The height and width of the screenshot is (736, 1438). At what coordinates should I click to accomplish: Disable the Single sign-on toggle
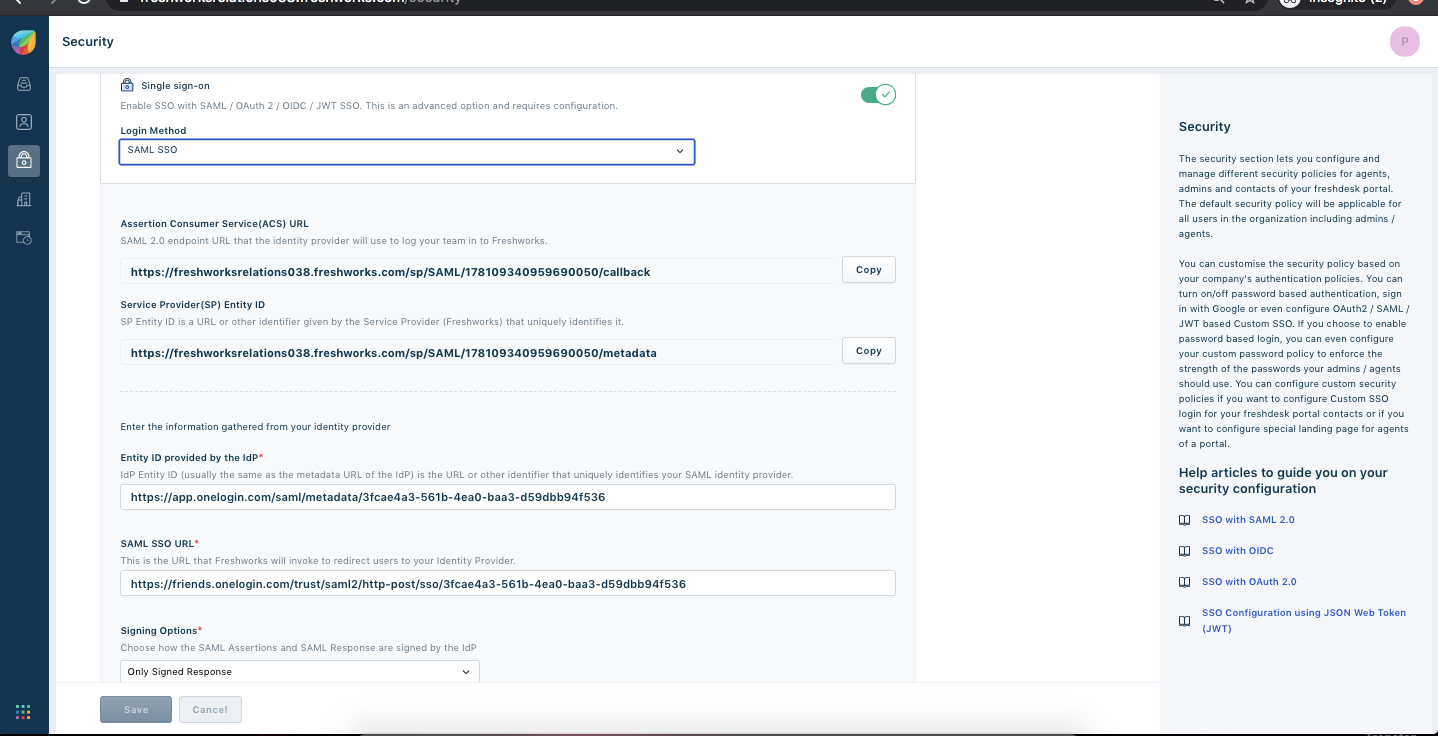[x=878, y=95]
